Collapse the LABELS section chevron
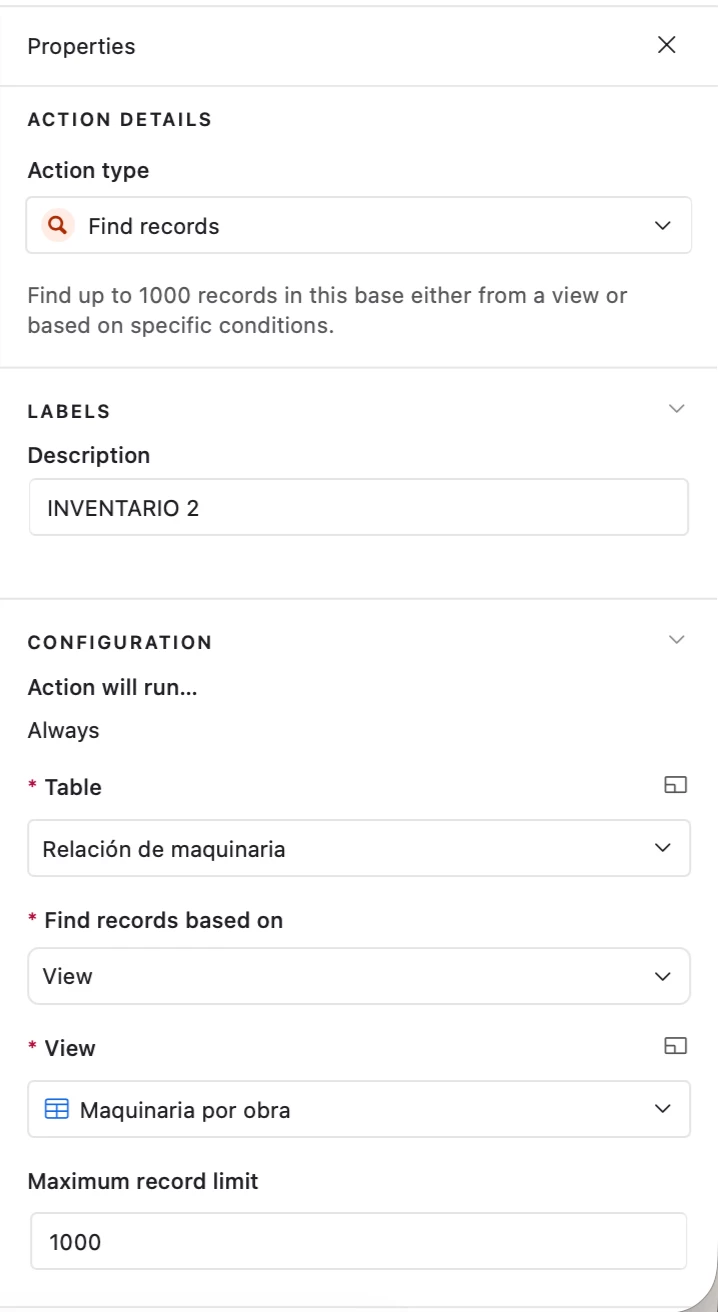The width and height of the screenshot is (718, 1312). [677, 408]
